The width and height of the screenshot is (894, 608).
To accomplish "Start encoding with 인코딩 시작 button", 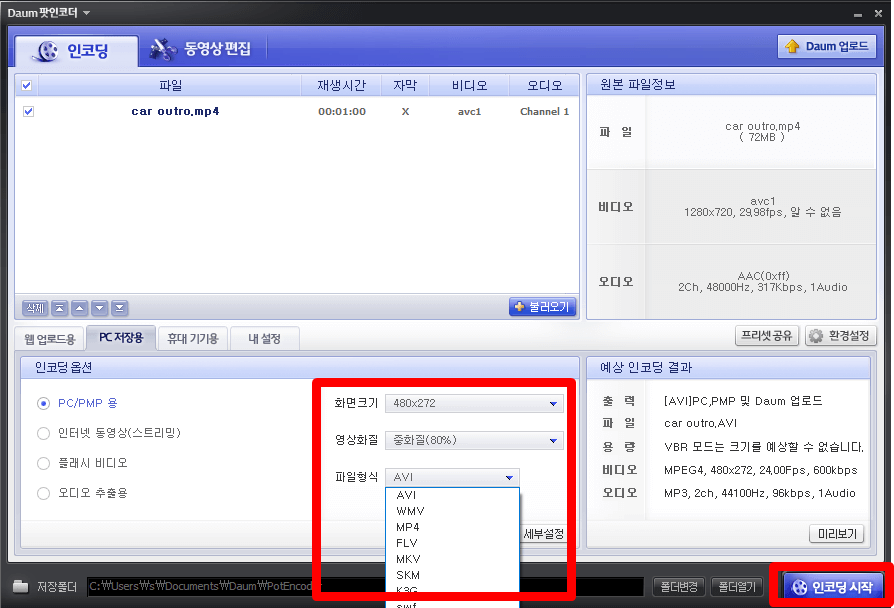I will coord(834,586).
